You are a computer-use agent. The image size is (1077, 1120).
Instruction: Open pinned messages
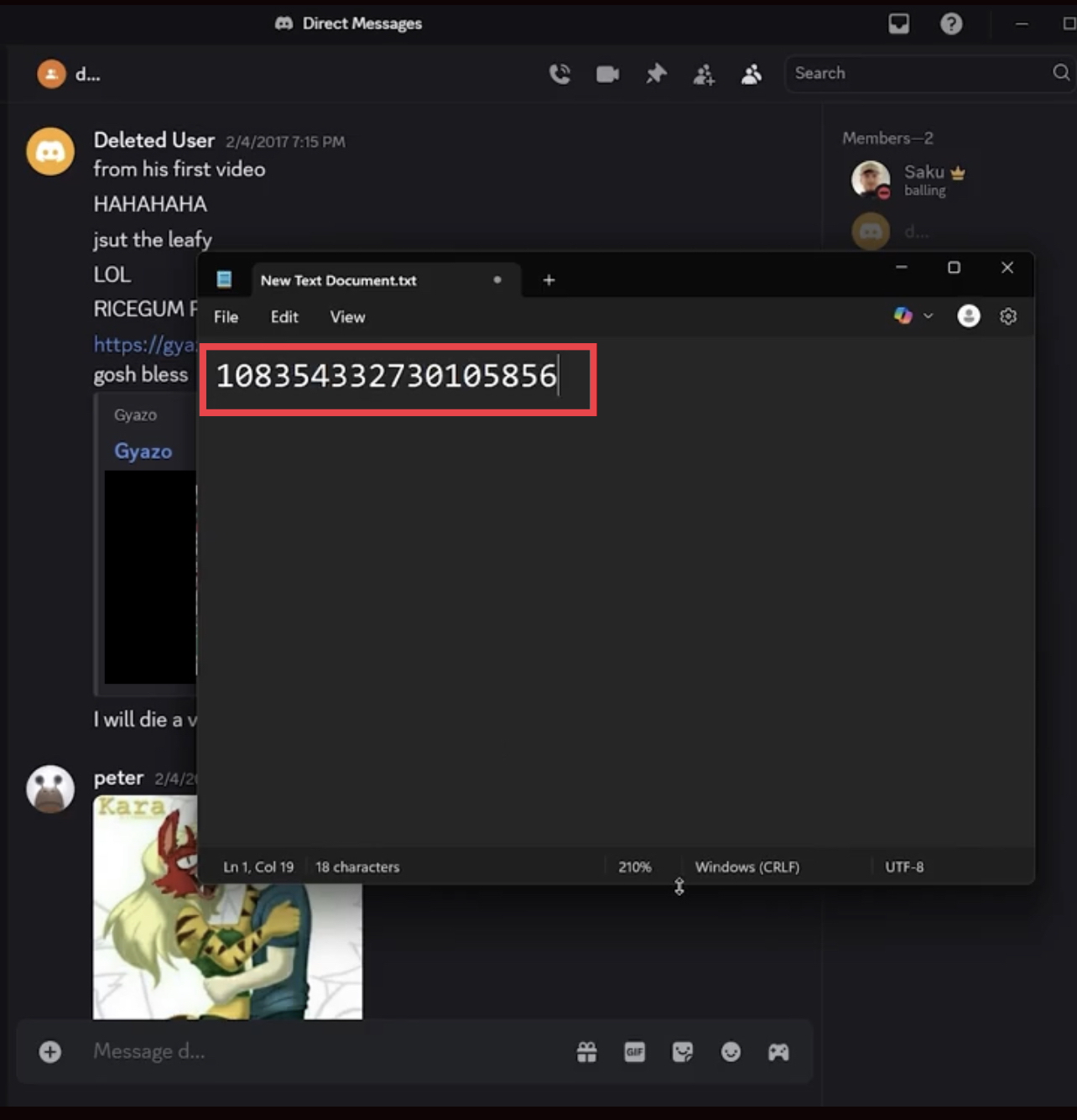coord(656,75)
